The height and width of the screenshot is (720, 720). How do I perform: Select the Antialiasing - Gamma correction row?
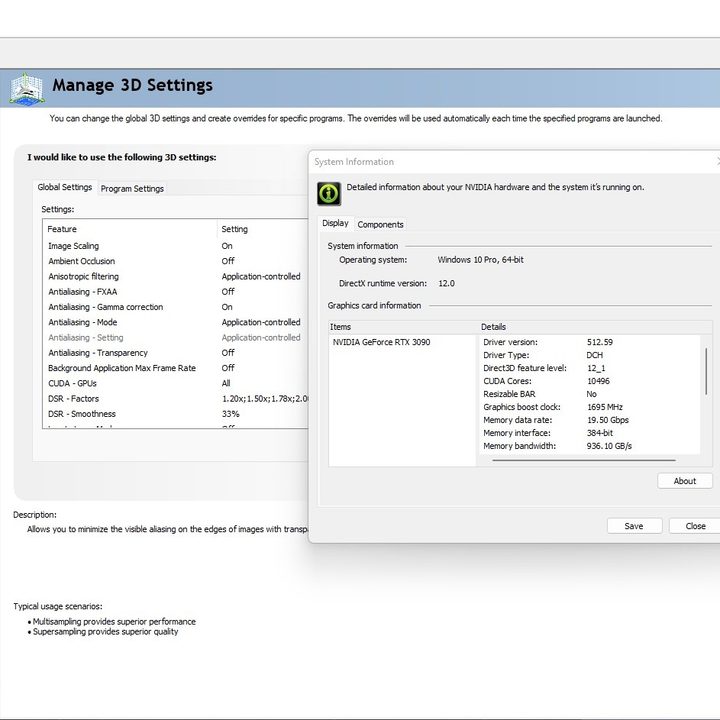click(x=176, y=307)
